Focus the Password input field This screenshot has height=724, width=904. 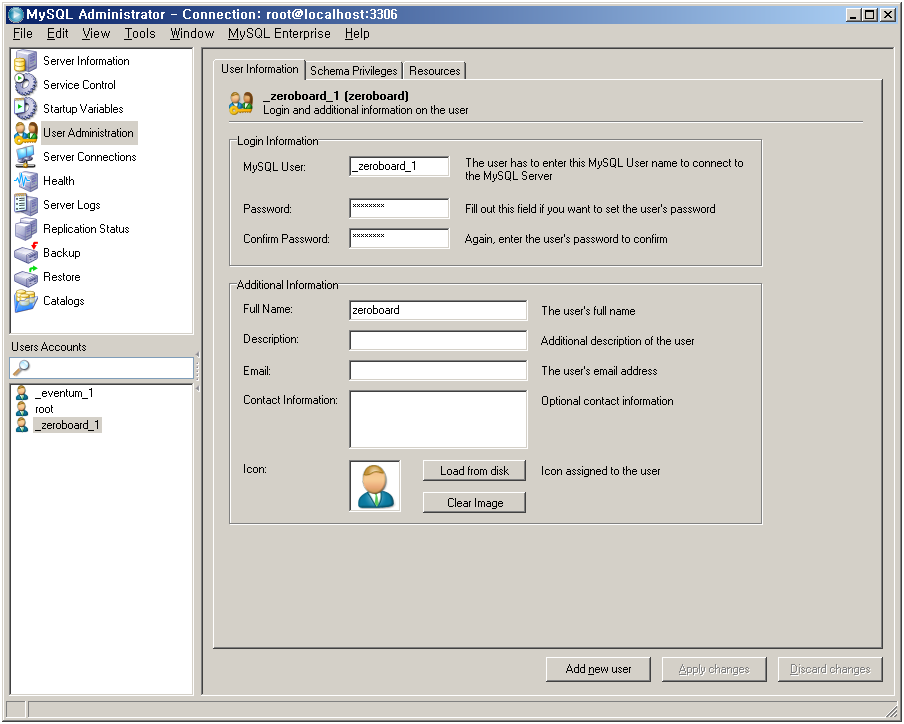pos(399,209)
